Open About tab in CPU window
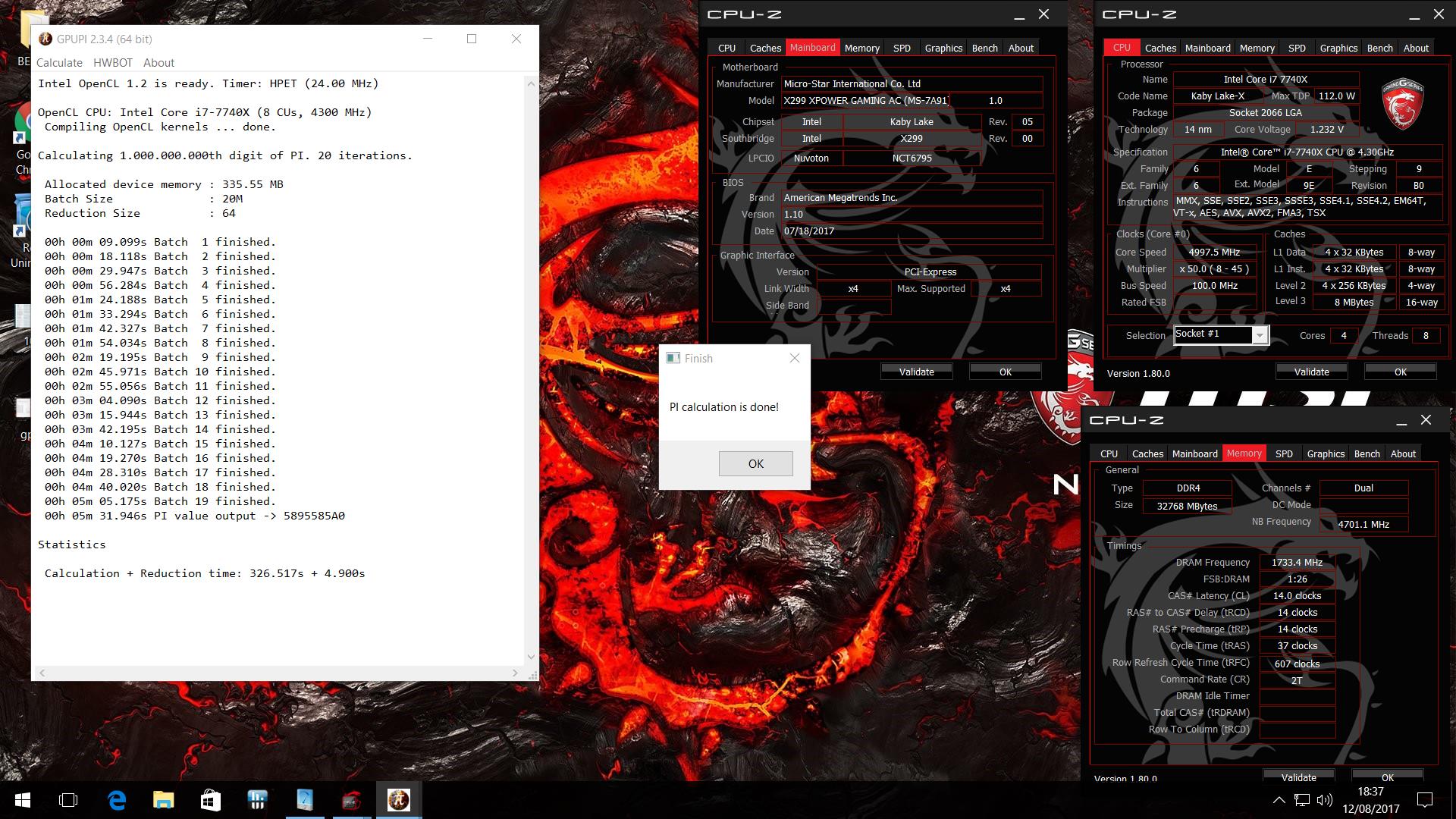This screenshot has height=819, width=1456. [1416, 48]
